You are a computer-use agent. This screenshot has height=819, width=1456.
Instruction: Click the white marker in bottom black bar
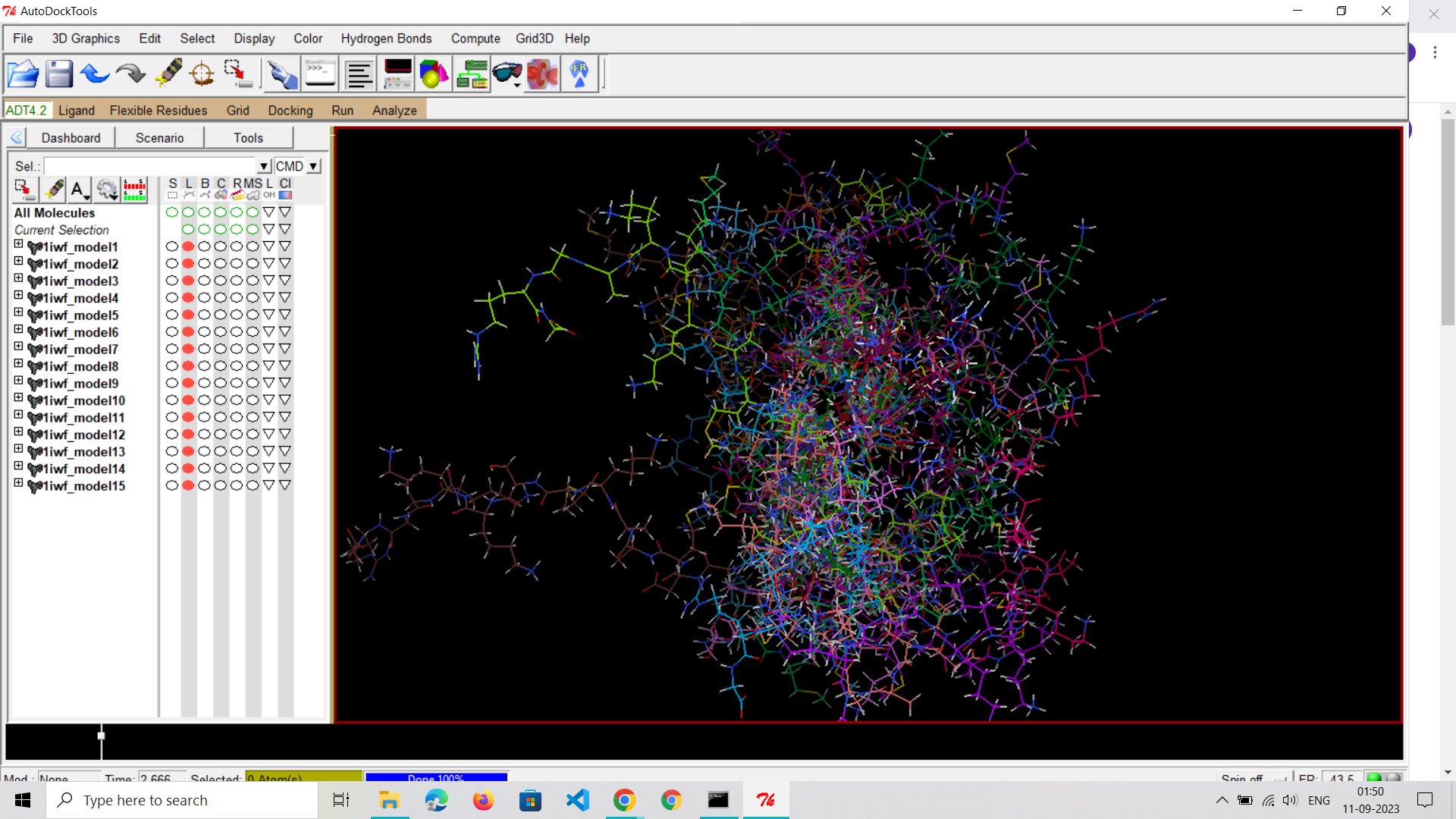coord(101,736)
